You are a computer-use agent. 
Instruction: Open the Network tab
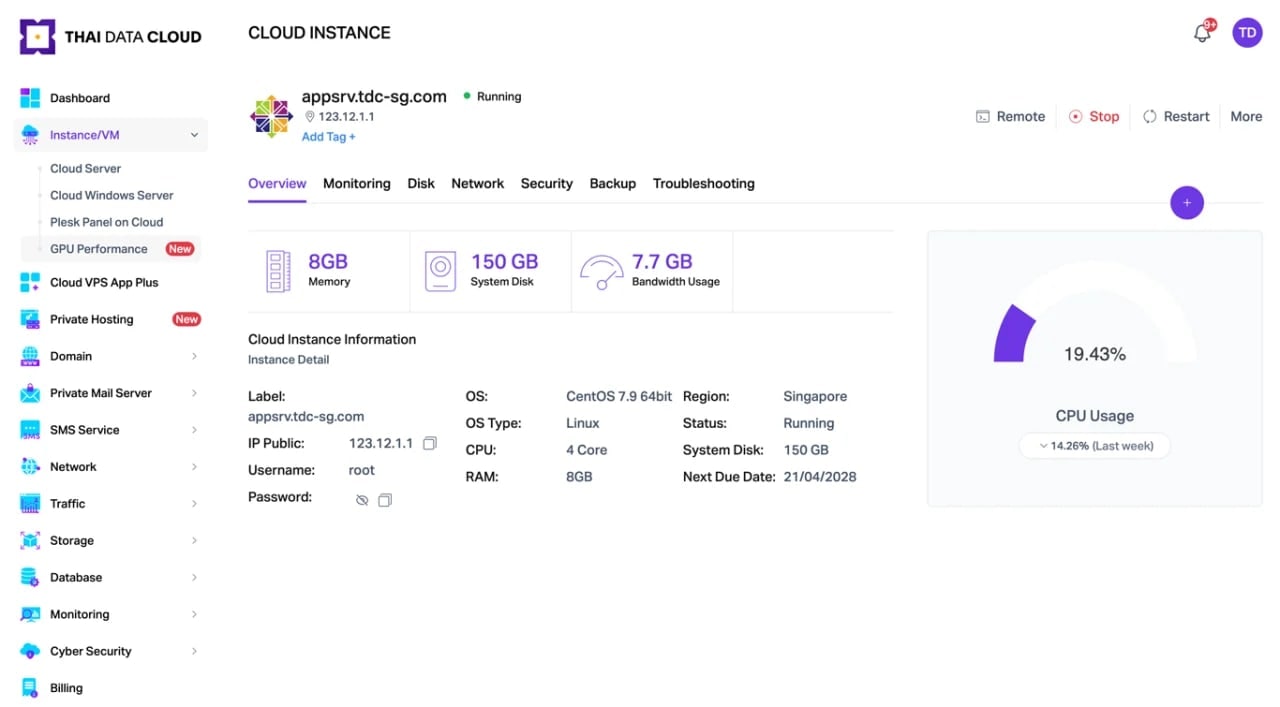[478, 183]
